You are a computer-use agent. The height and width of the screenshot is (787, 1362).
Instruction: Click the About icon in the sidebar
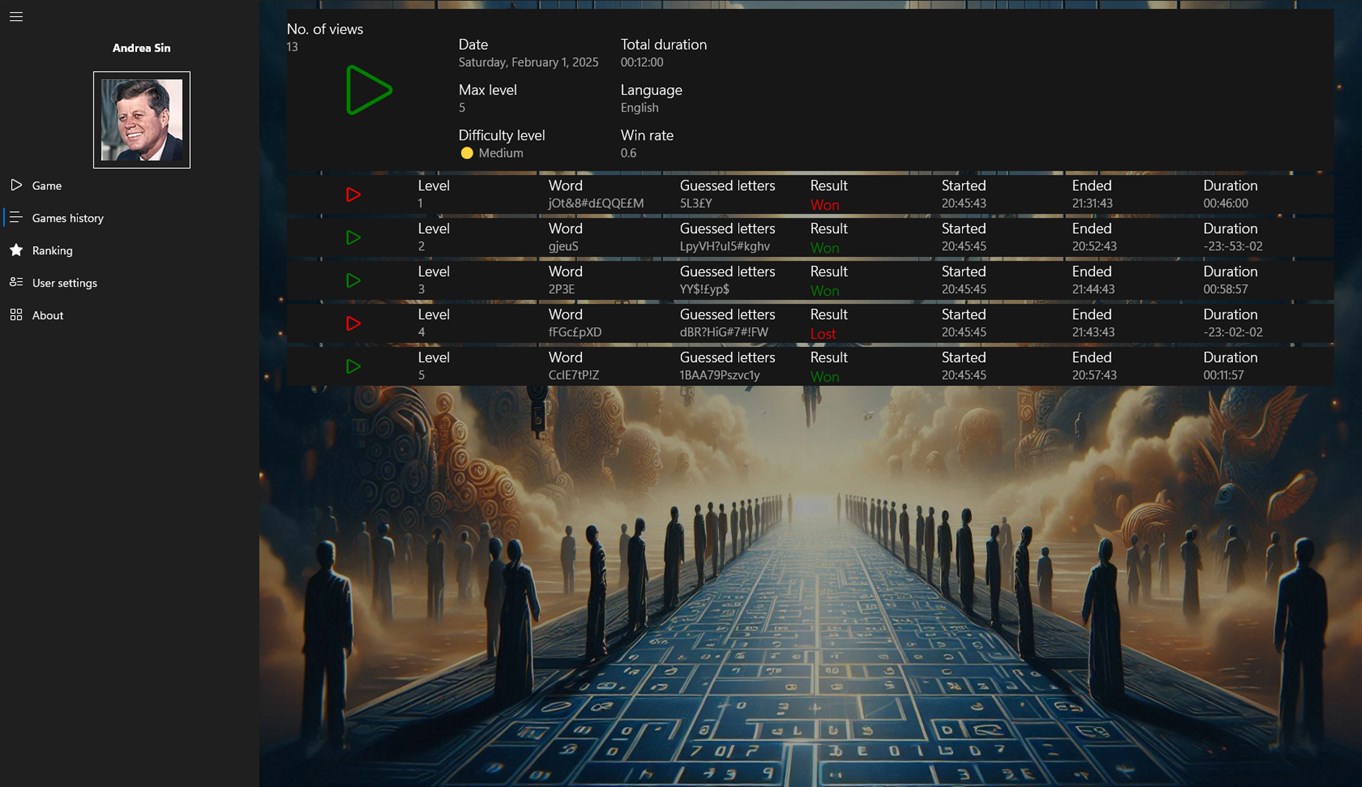pos(15,315)
